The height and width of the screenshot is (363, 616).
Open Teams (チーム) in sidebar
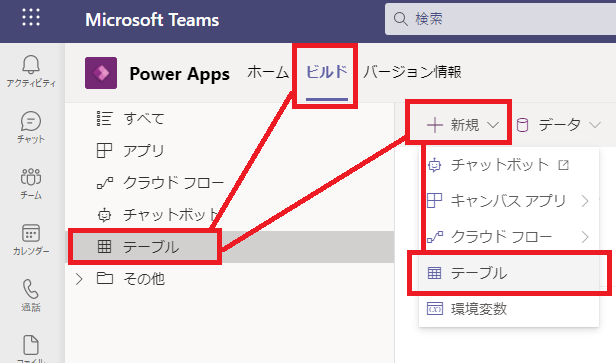coord(31,183)
